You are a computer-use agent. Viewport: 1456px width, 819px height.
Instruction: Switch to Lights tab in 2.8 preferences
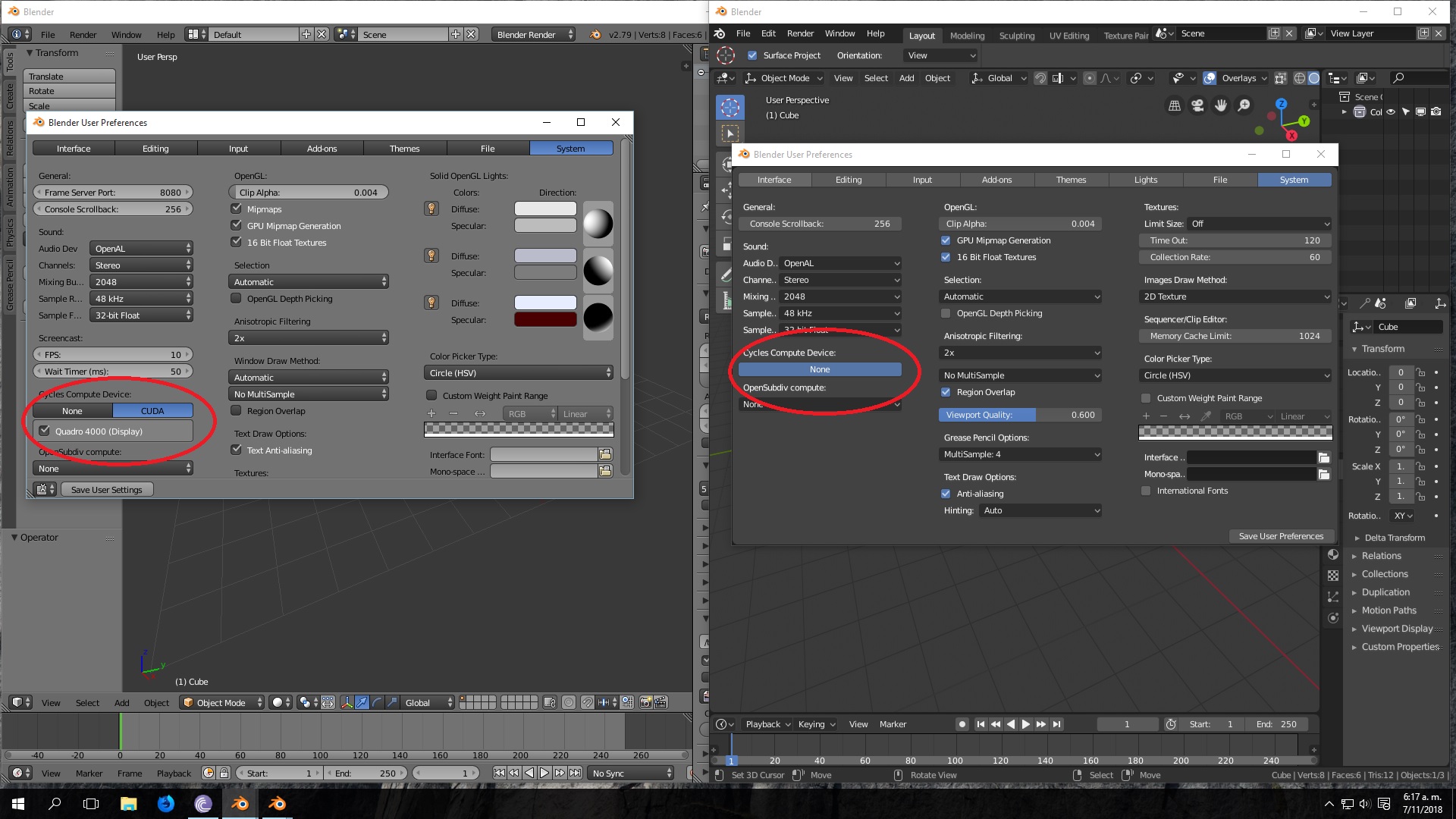coord(1145,180)
